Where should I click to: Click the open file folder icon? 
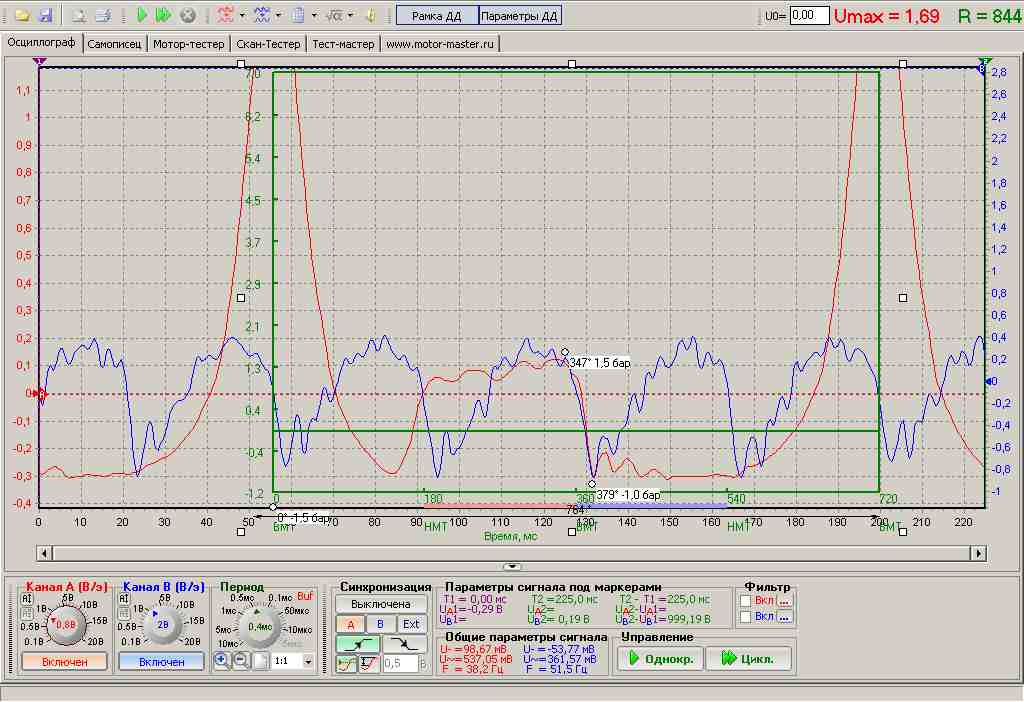point(21,16)
